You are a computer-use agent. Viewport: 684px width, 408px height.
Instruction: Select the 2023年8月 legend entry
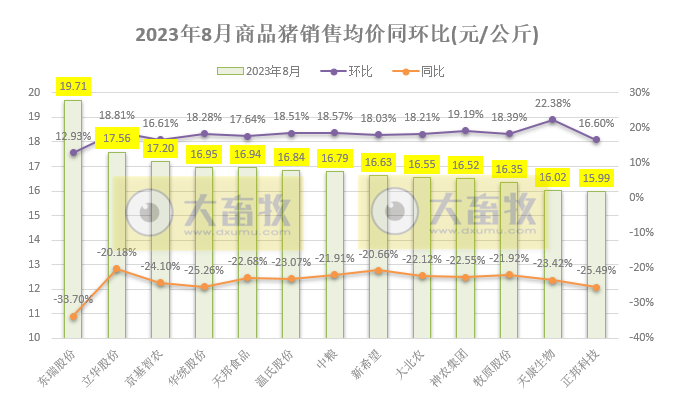(x=259, y=71)
